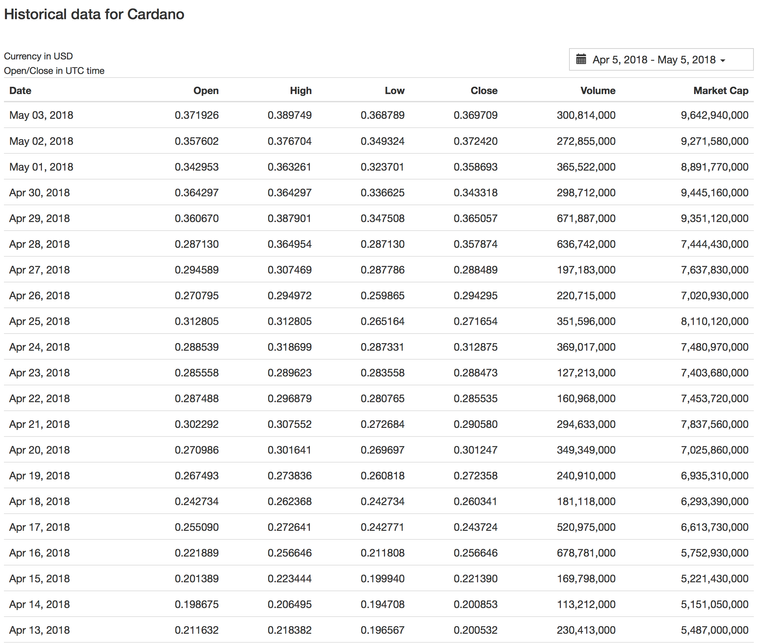768x644 pixels.
Task: Click the date cell Apr 14, 2018
Action: [x=39, y=604]
